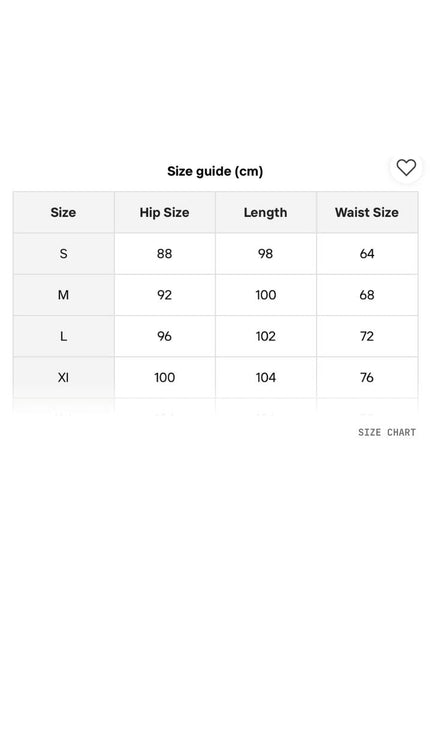Click the Length column header
The image size is (430, 752).
(x=265, y=212)
